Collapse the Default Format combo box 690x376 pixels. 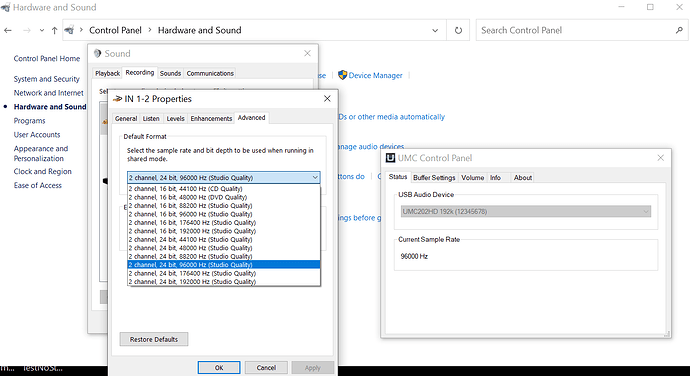tap(315, 177)
